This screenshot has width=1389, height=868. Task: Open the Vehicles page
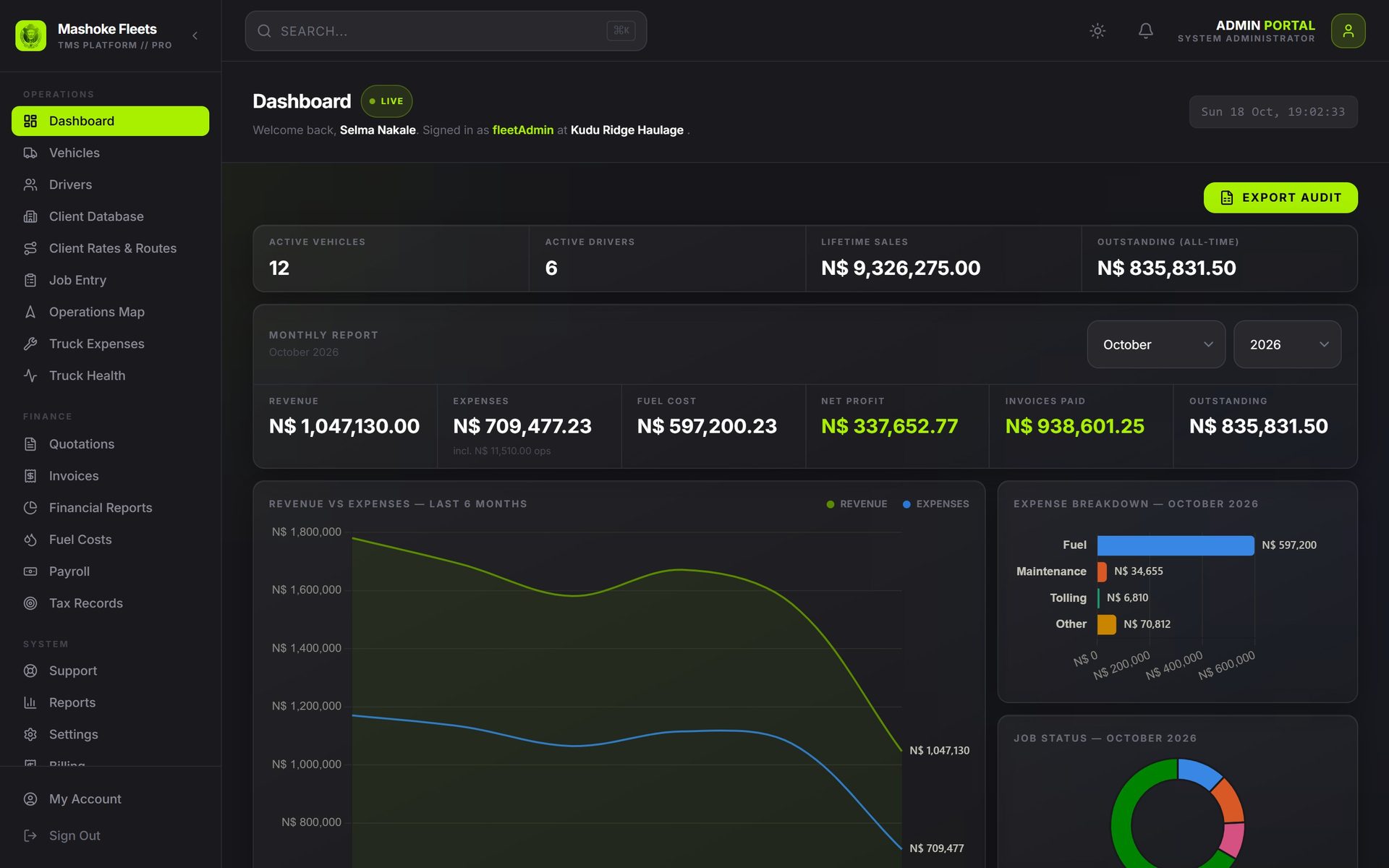click(110, 153)
